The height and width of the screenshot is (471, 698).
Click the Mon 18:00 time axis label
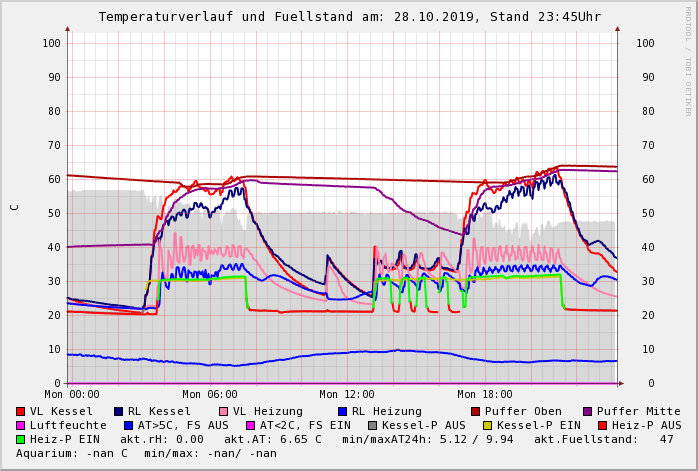tap(485, 395)
